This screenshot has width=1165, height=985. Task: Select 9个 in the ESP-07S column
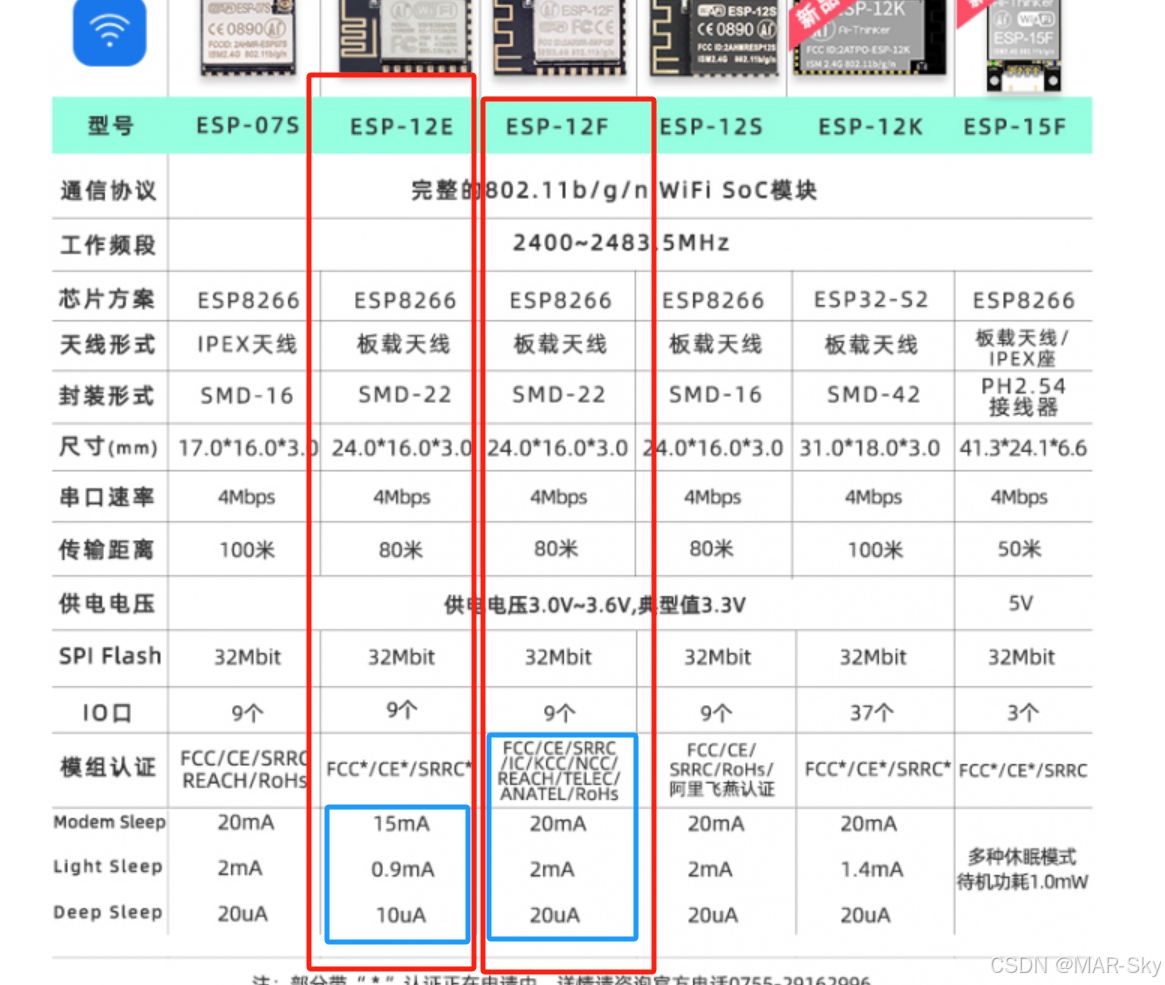247,714
